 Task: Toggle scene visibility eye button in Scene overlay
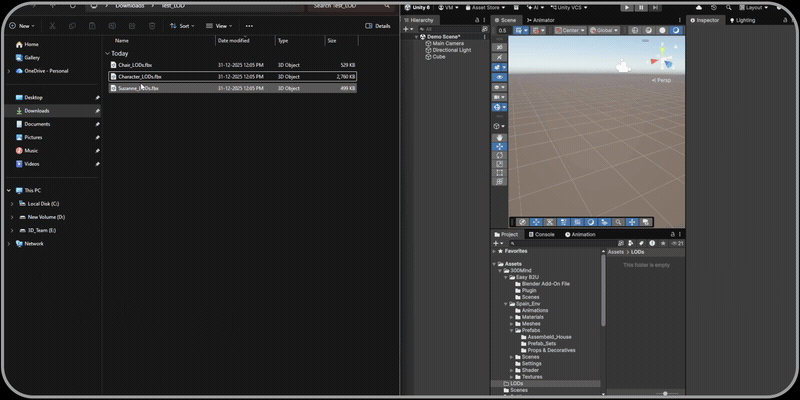point(499,77)
